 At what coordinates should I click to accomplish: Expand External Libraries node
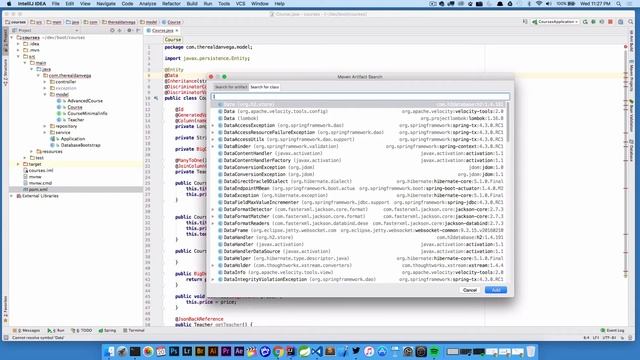[x=12, y=196]
